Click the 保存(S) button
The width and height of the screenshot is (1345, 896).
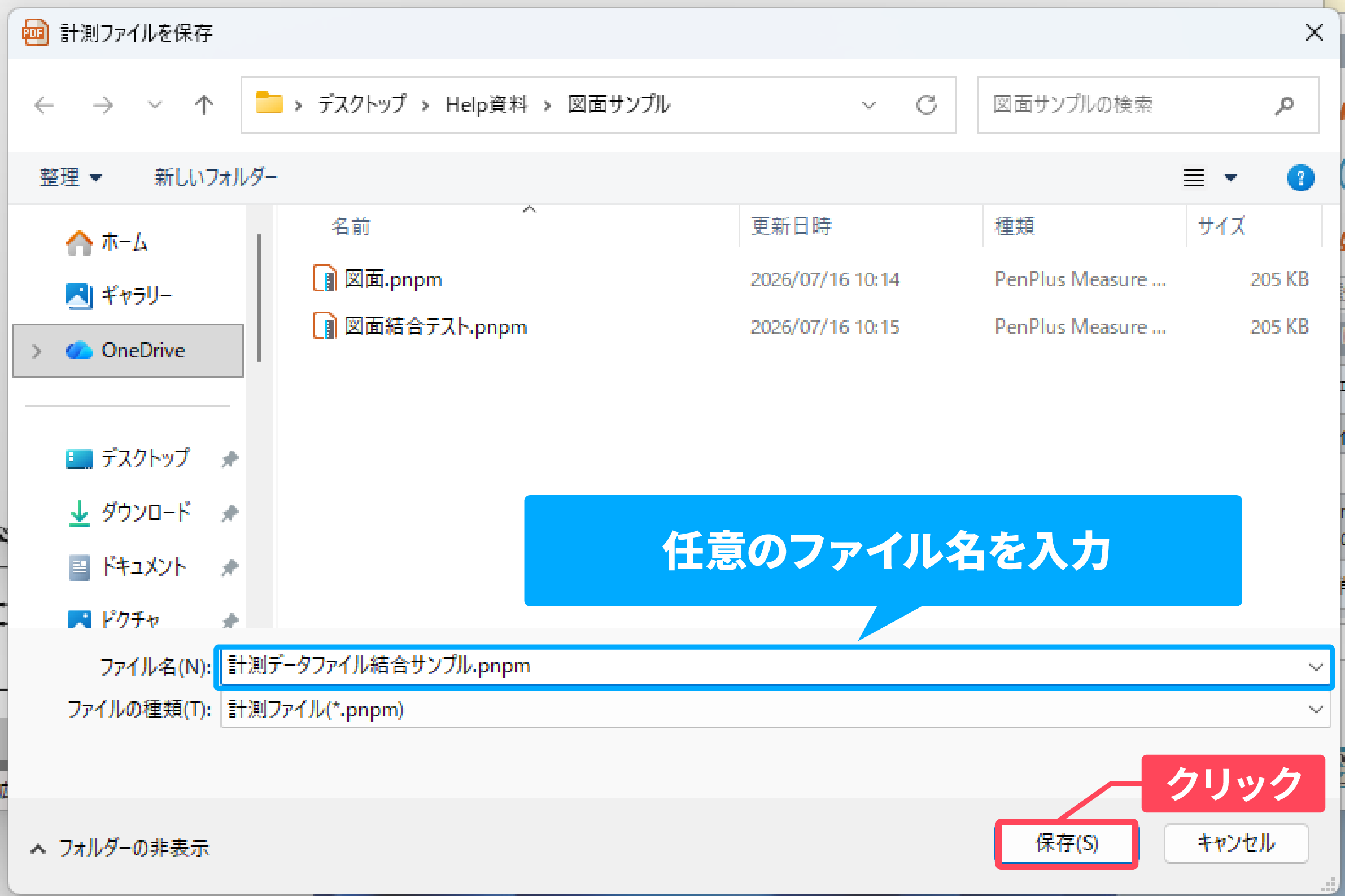[x=1067, y=843]
